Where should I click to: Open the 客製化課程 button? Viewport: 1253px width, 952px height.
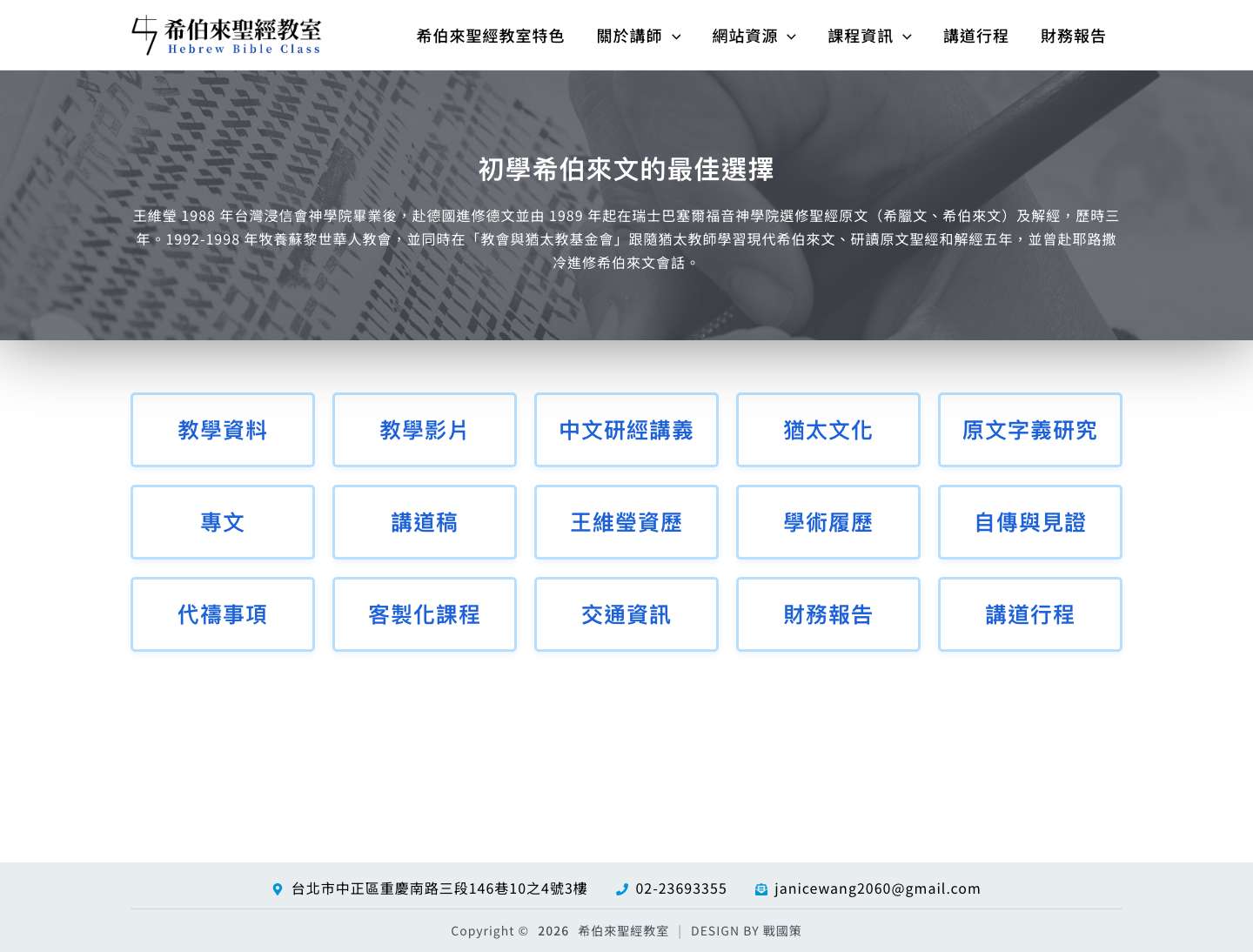point(425,614)
